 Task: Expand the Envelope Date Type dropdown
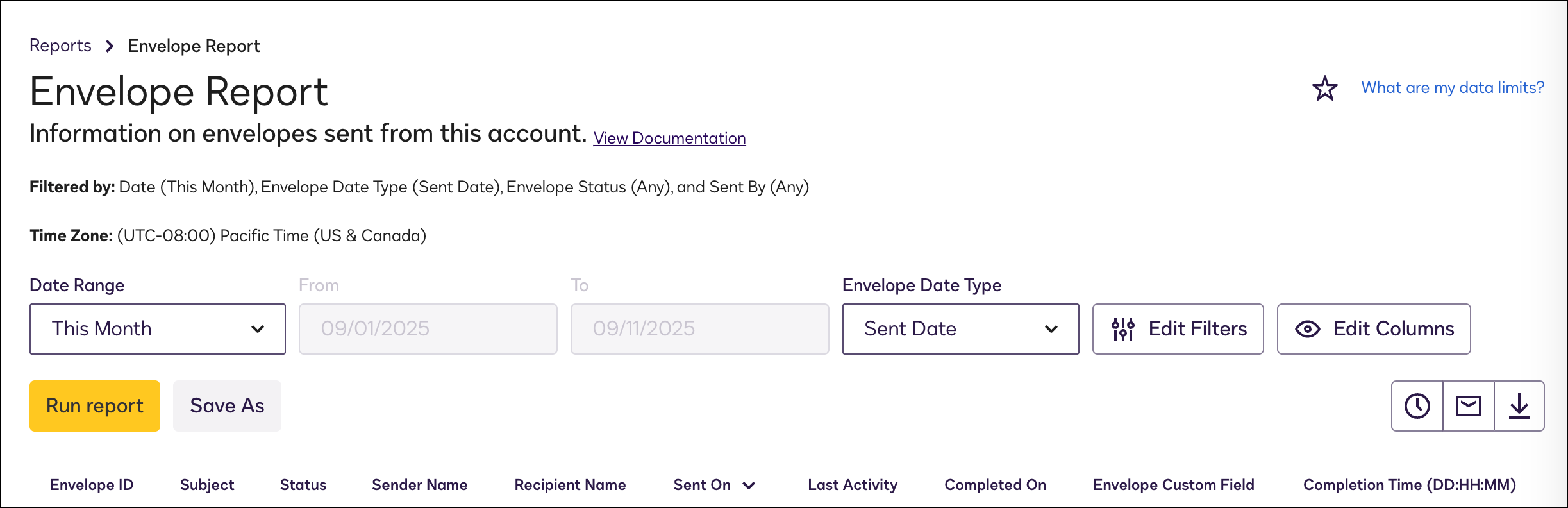960,329
